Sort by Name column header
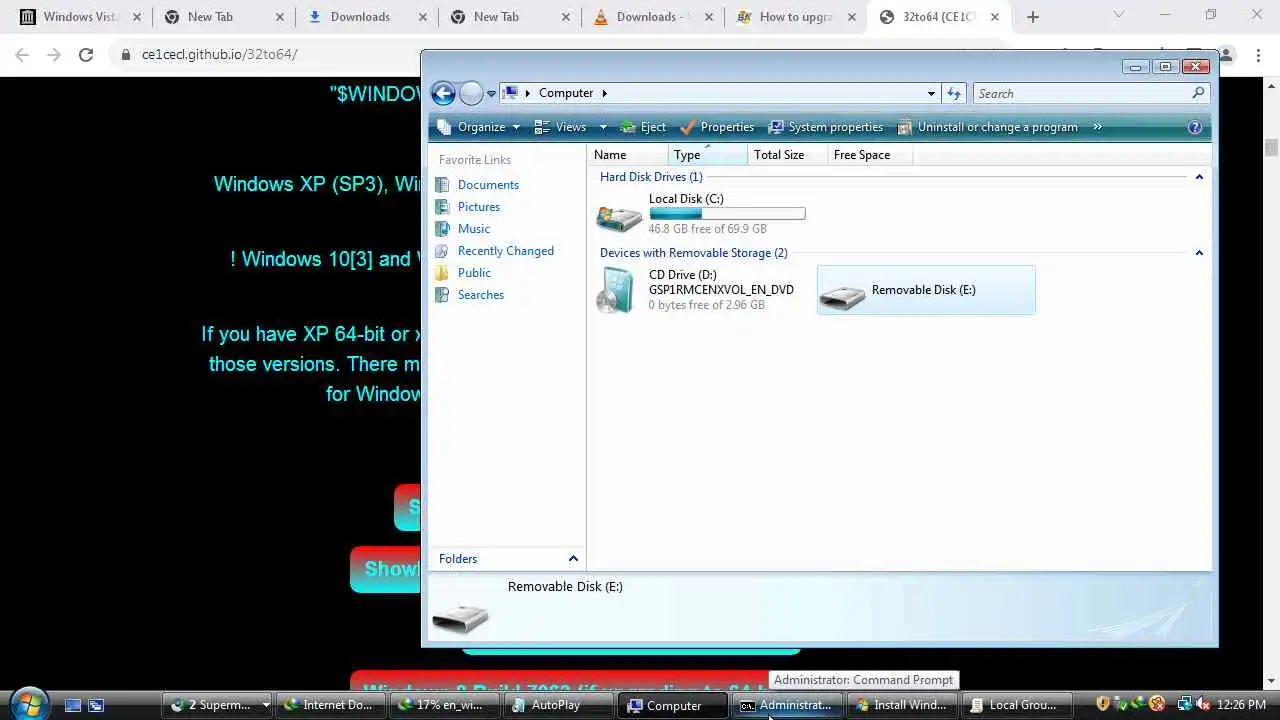The height and width of the screenshot is (720, 1280). 628,155
